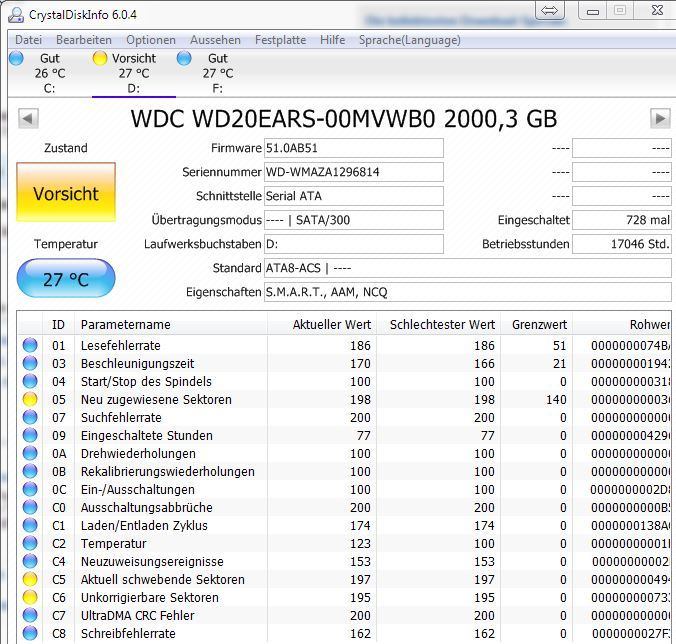
Task: Click blue status icon of Laden/Entladen Zyklus row
Action: (30, 525)
